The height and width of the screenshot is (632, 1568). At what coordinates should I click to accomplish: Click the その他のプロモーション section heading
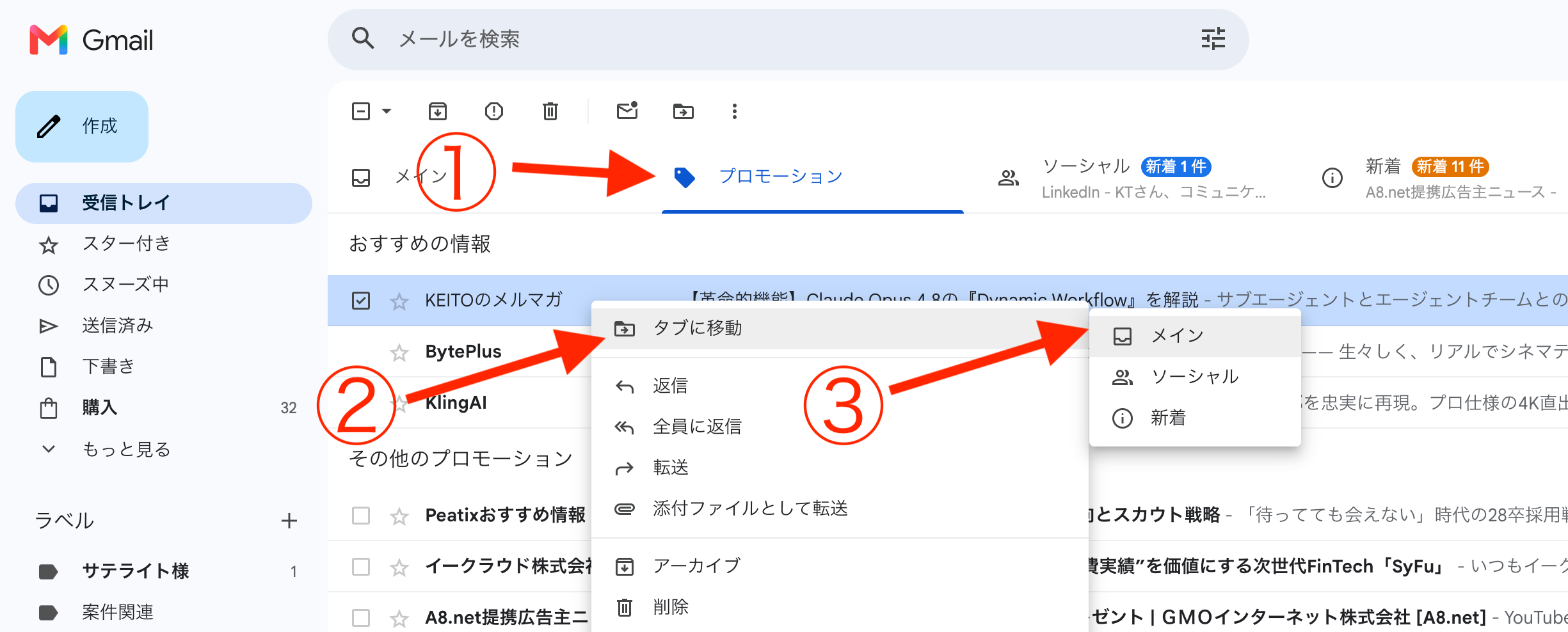[x=461, y=459]
